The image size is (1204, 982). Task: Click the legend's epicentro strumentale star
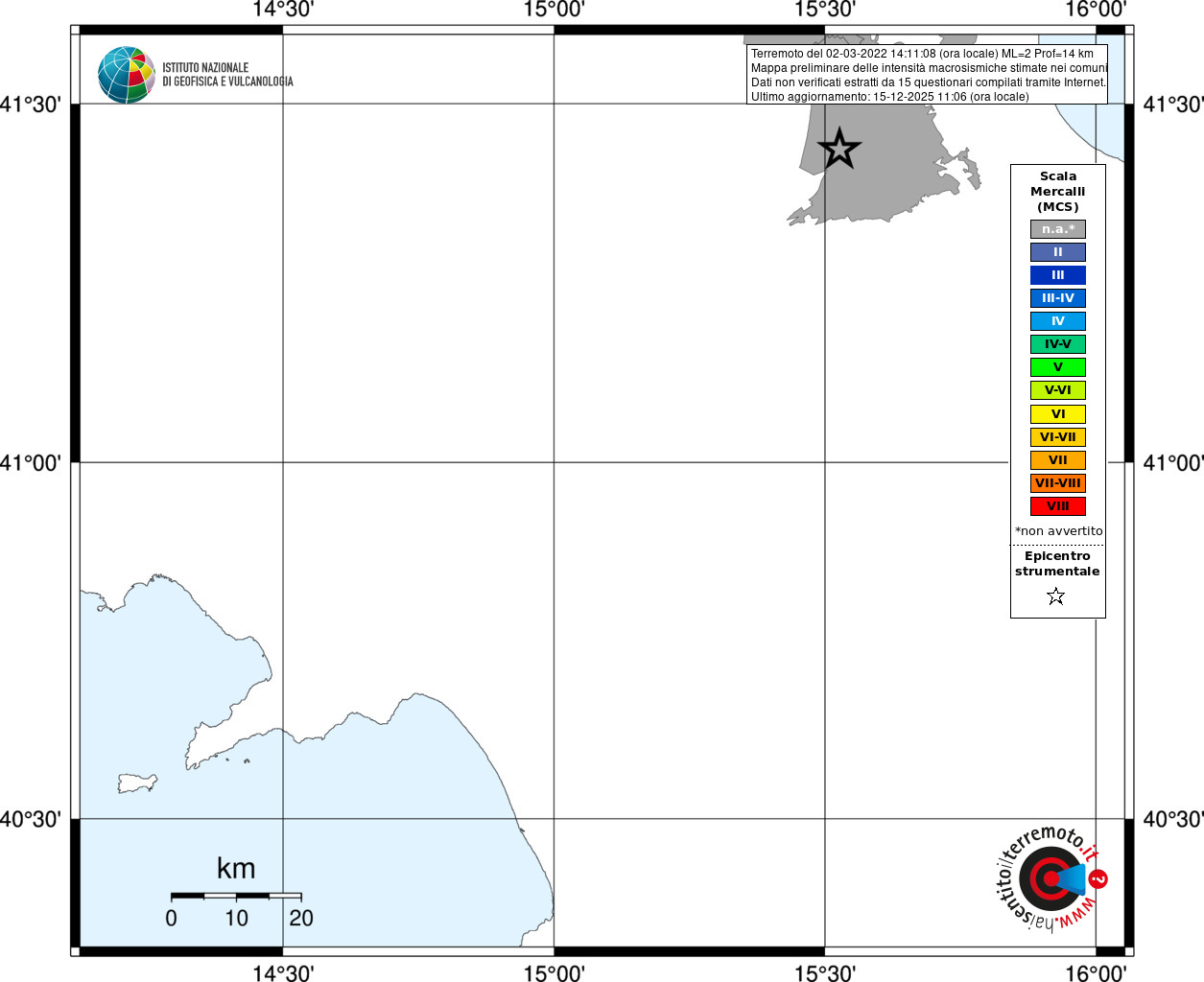1056,596
